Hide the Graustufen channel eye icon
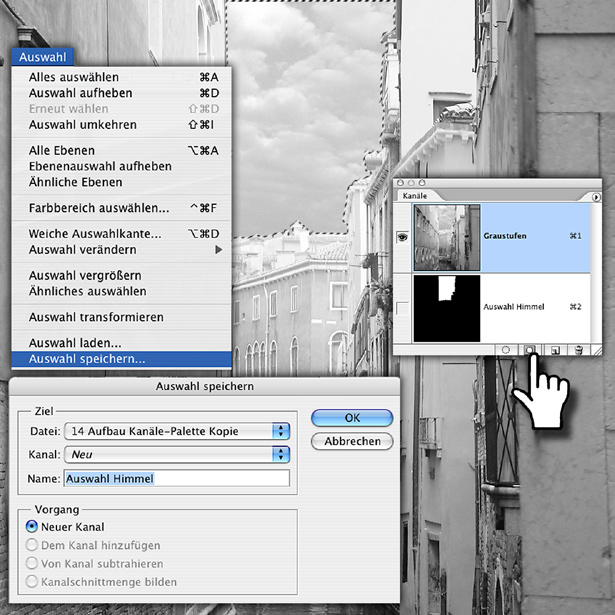Screen dimensions: 615x615 [x=402, y=237]
